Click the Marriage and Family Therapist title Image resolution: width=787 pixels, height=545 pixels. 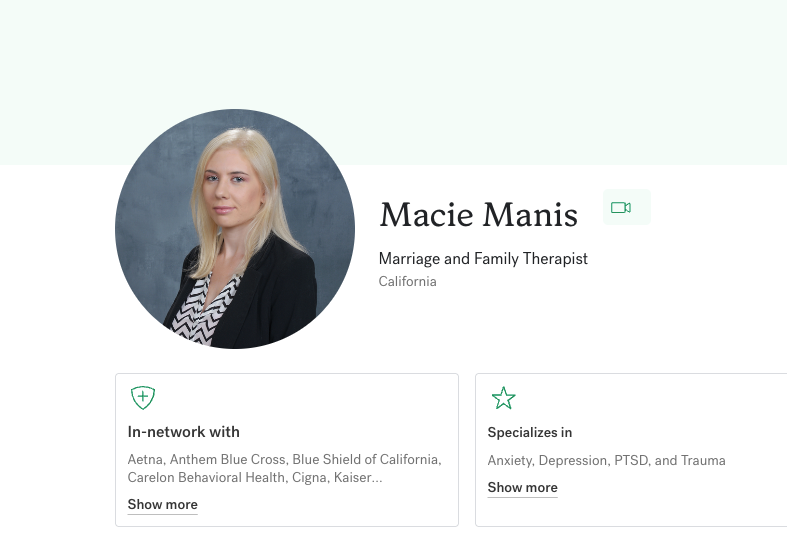pos(483,259)
